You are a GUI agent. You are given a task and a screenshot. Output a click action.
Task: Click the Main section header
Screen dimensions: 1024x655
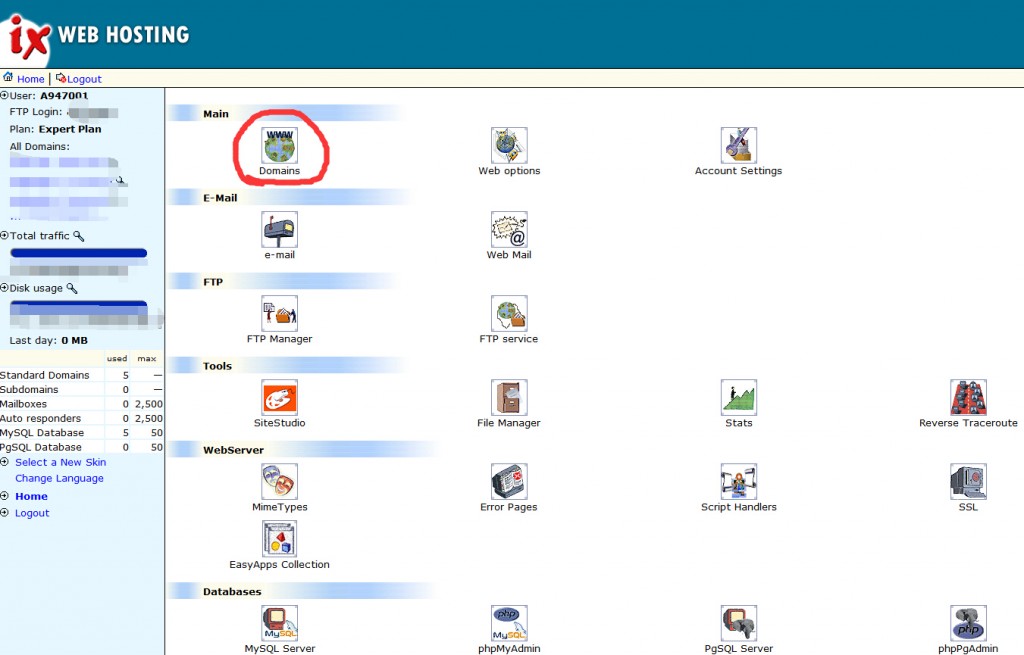(216, 114)
